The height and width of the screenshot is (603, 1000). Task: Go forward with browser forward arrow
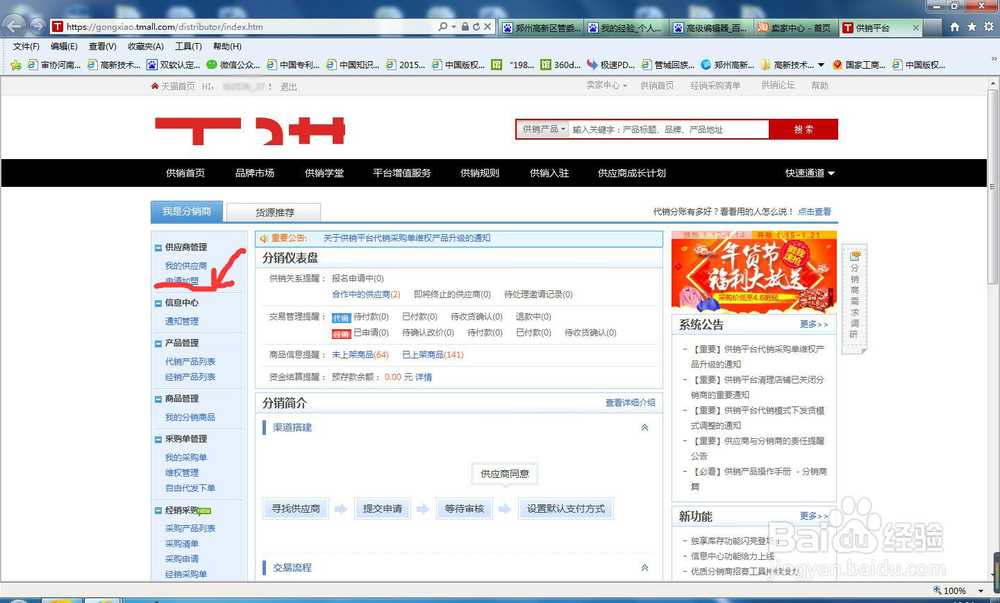[38, 26]
